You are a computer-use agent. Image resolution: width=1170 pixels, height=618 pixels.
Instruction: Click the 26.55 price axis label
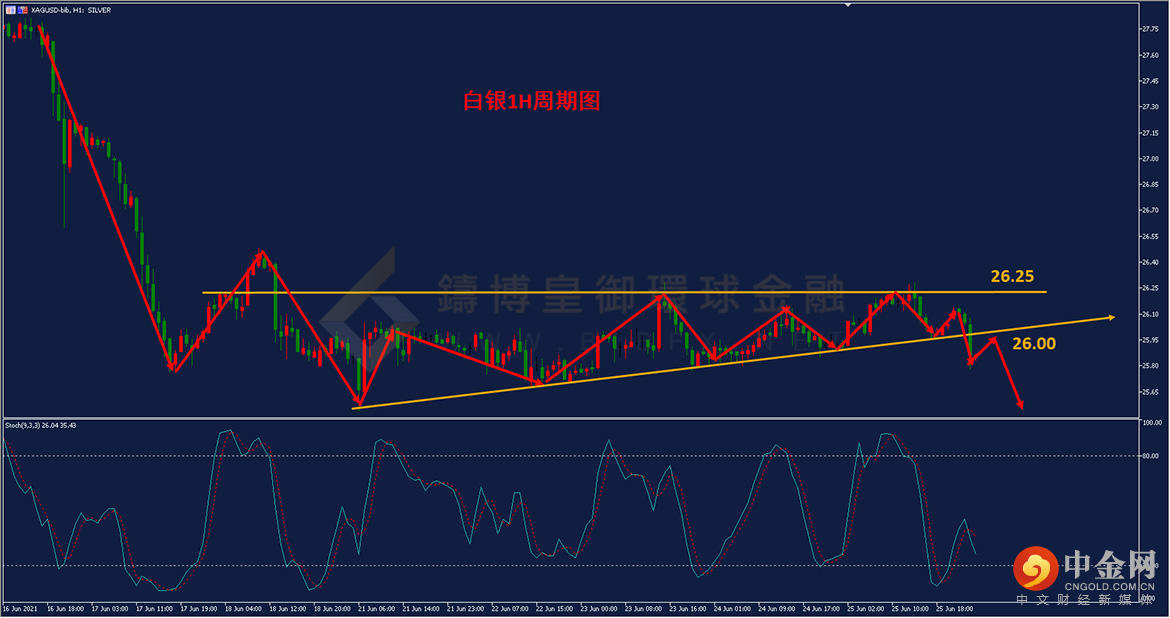click(1150, 236)
